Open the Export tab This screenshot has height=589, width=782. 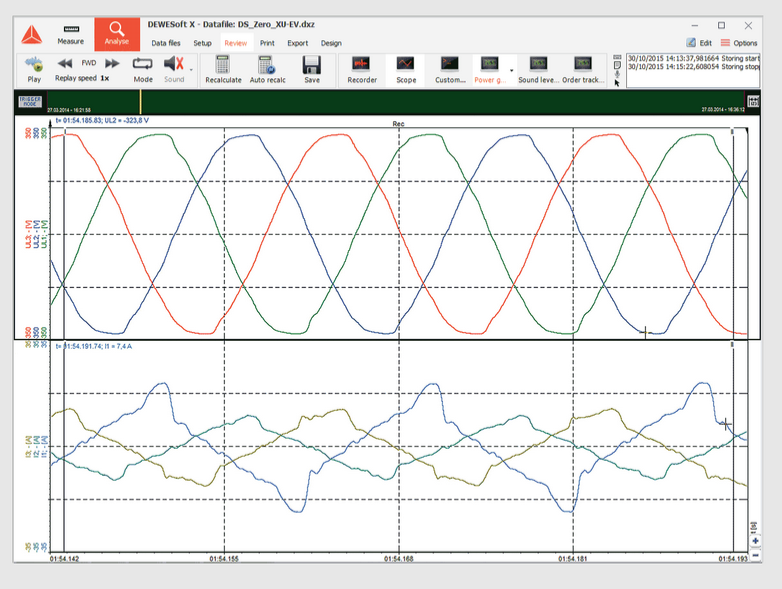pos(297,43)
